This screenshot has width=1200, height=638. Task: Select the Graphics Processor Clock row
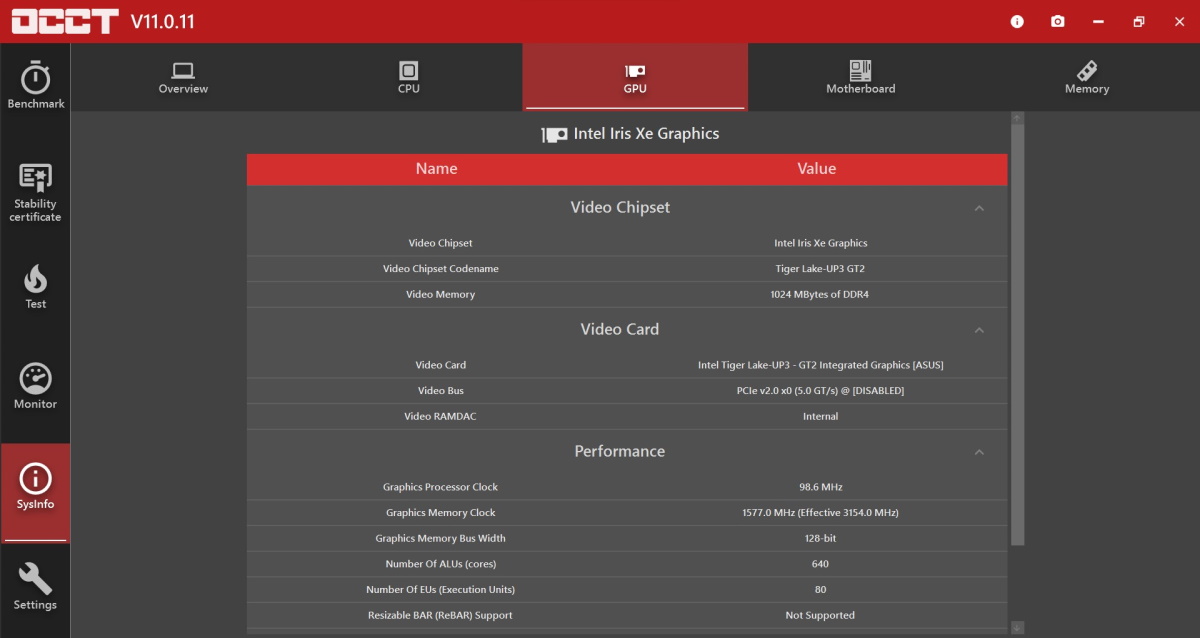click(x=627, y=487)
